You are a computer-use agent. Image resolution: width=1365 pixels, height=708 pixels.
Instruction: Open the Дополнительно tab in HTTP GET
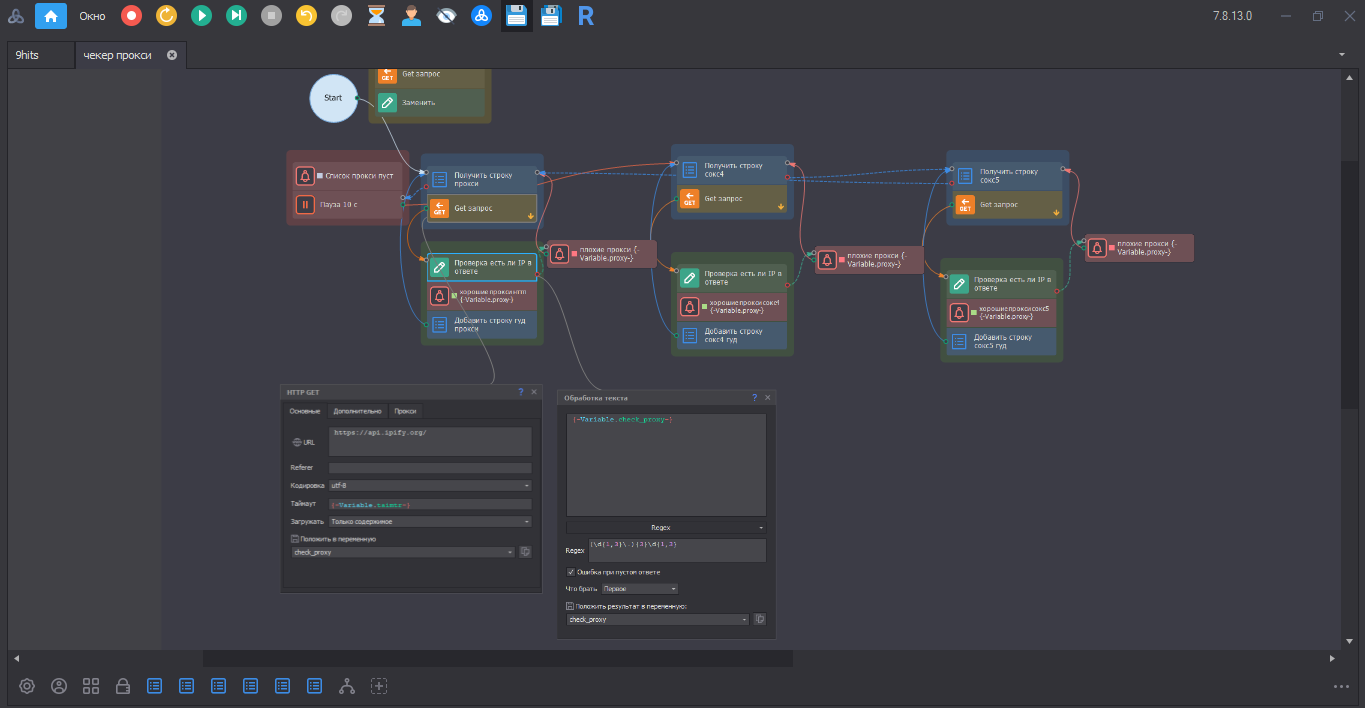tap(357, 411)
